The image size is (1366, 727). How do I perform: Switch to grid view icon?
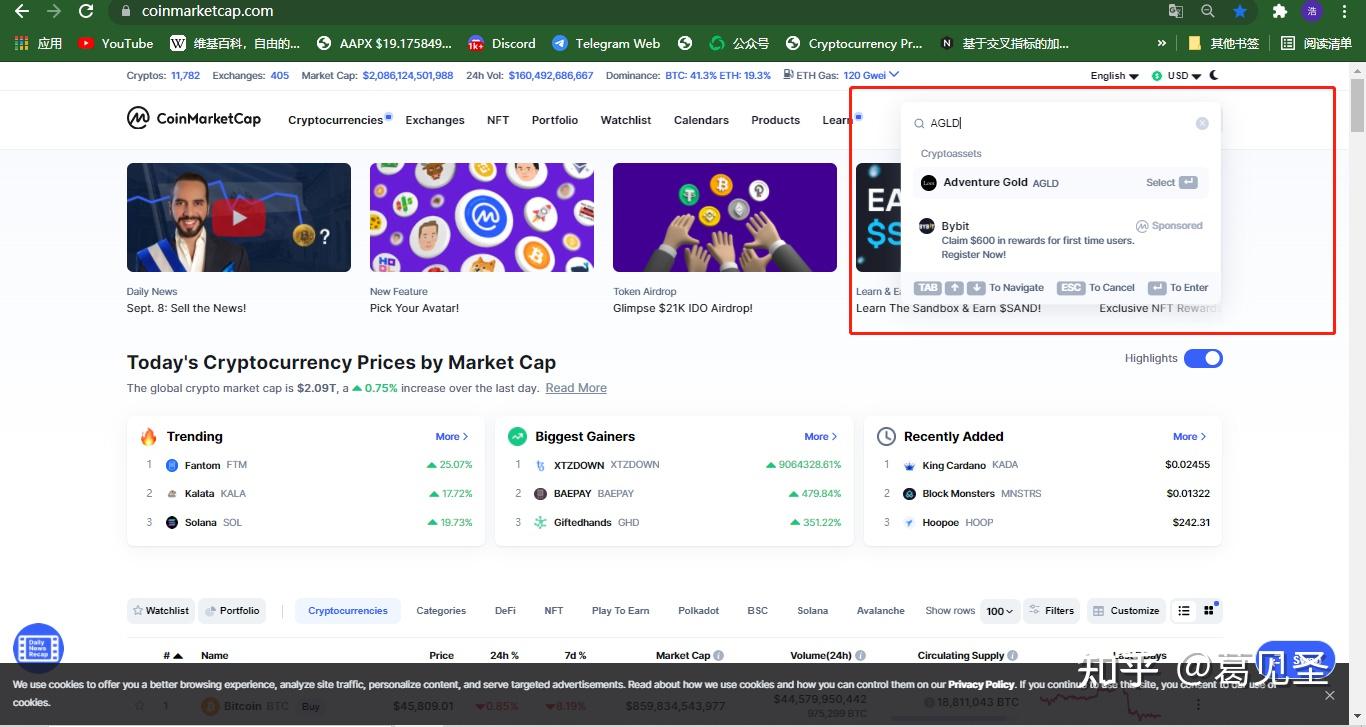click(x=1208, y=610)
